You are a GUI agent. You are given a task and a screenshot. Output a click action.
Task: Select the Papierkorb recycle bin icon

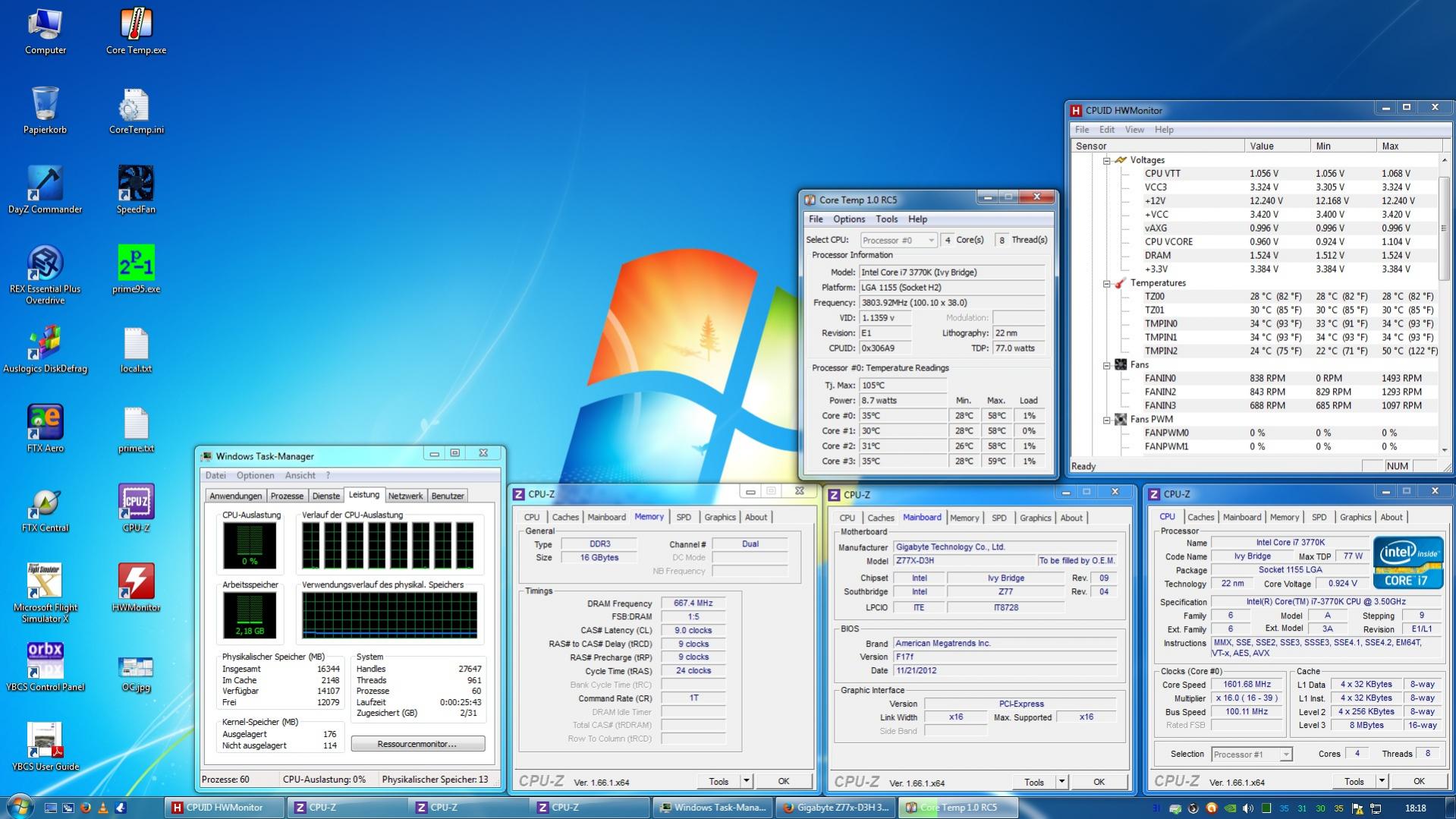46,111
